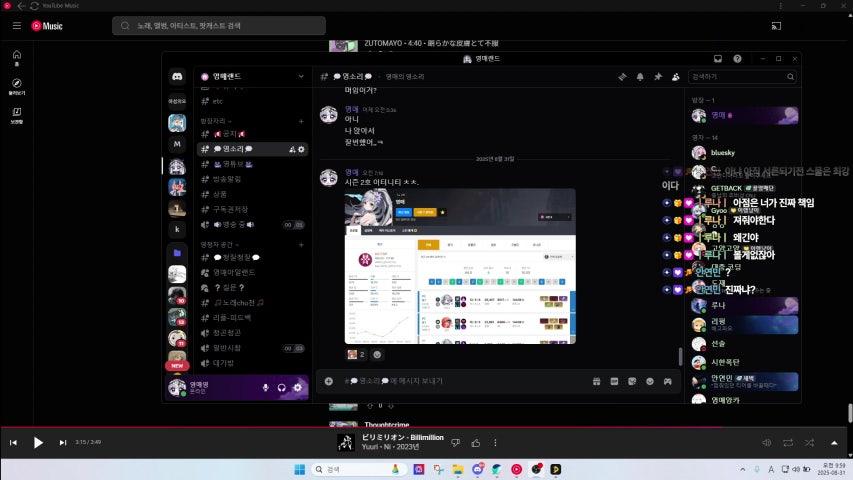This screenshot has height=480, width=853.
Task: Expand 영매랜드 server dropdown menu
Action: (301, 77)
